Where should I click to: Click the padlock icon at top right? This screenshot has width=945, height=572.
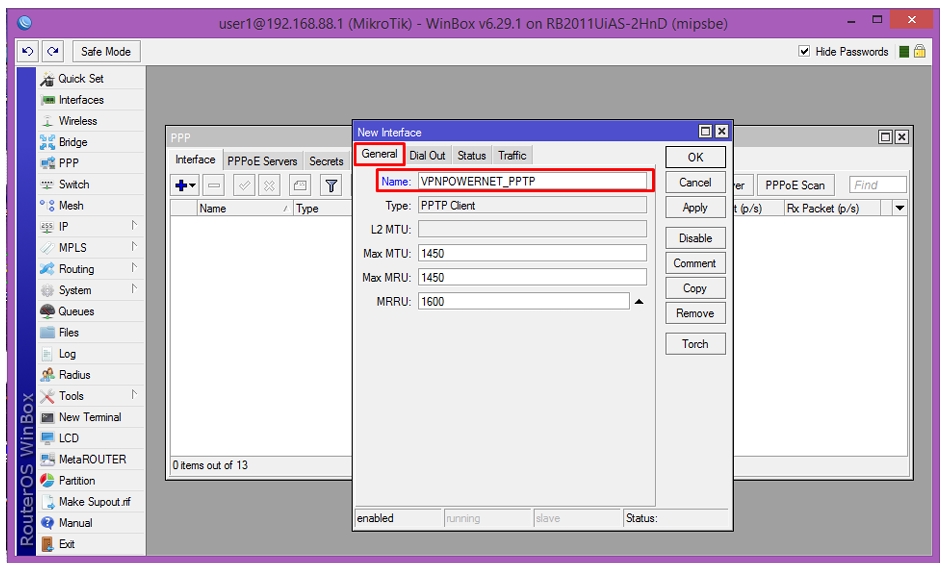click(x=920, y=51)
